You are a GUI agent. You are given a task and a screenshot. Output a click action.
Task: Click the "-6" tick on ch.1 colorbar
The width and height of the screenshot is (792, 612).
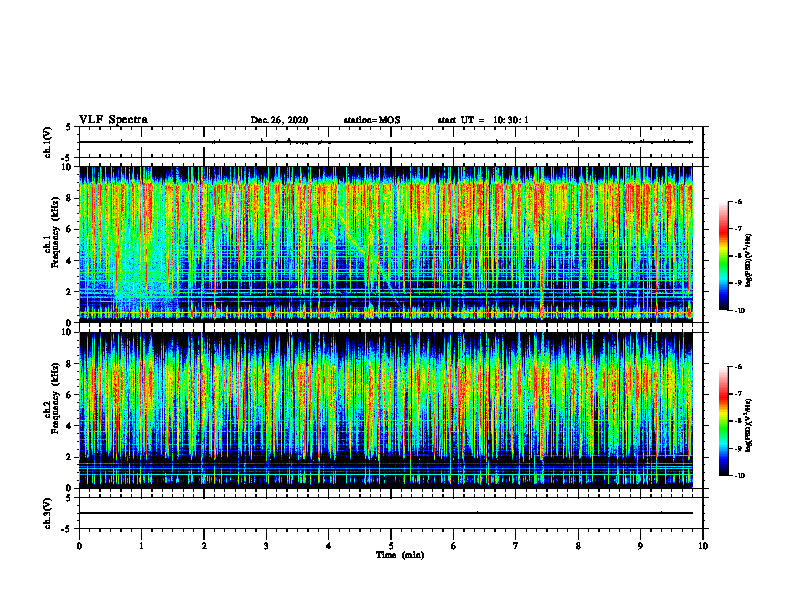coord(738,201)
